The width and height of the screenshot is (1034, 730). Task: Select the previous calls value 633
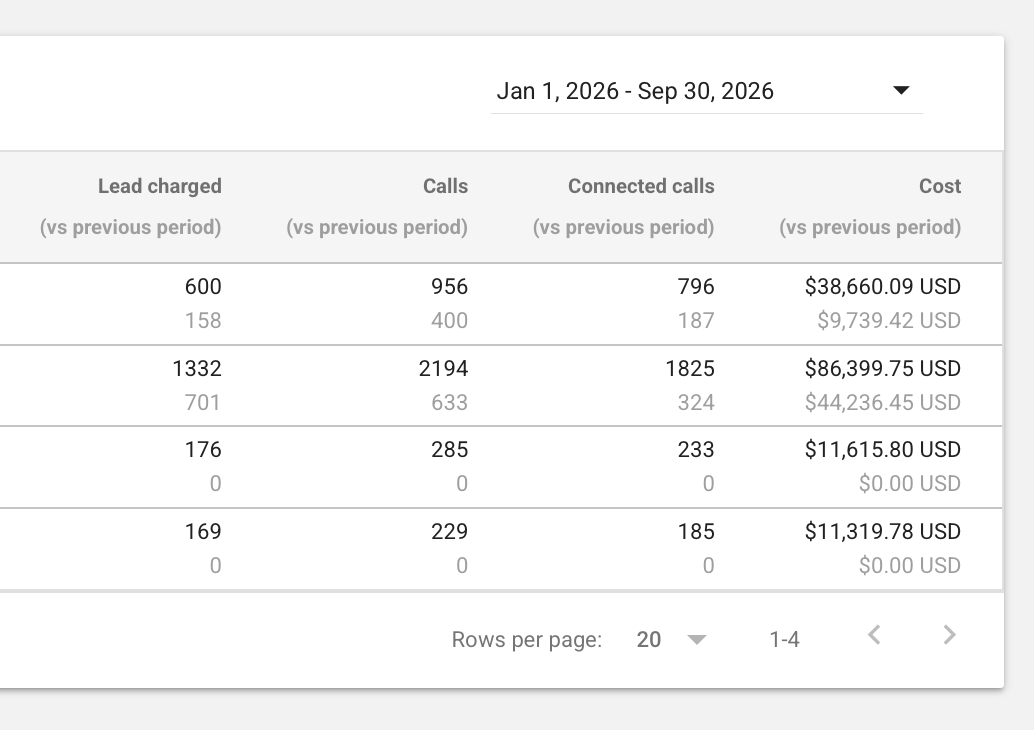tap(449, 402)
